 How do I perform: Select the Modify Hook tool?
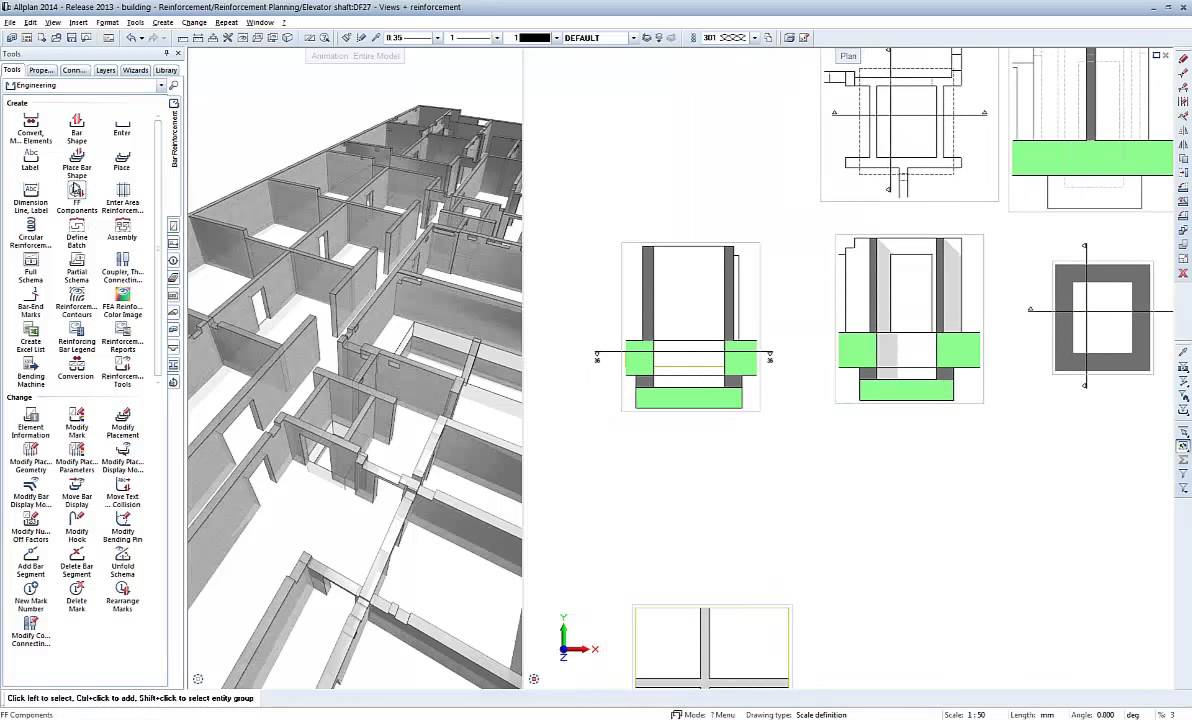coord(77,527)
